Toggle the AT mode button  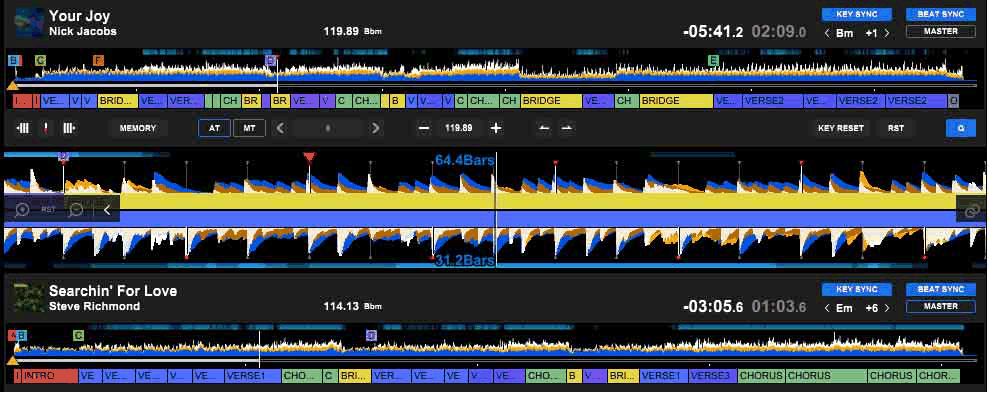coord(214,128)
